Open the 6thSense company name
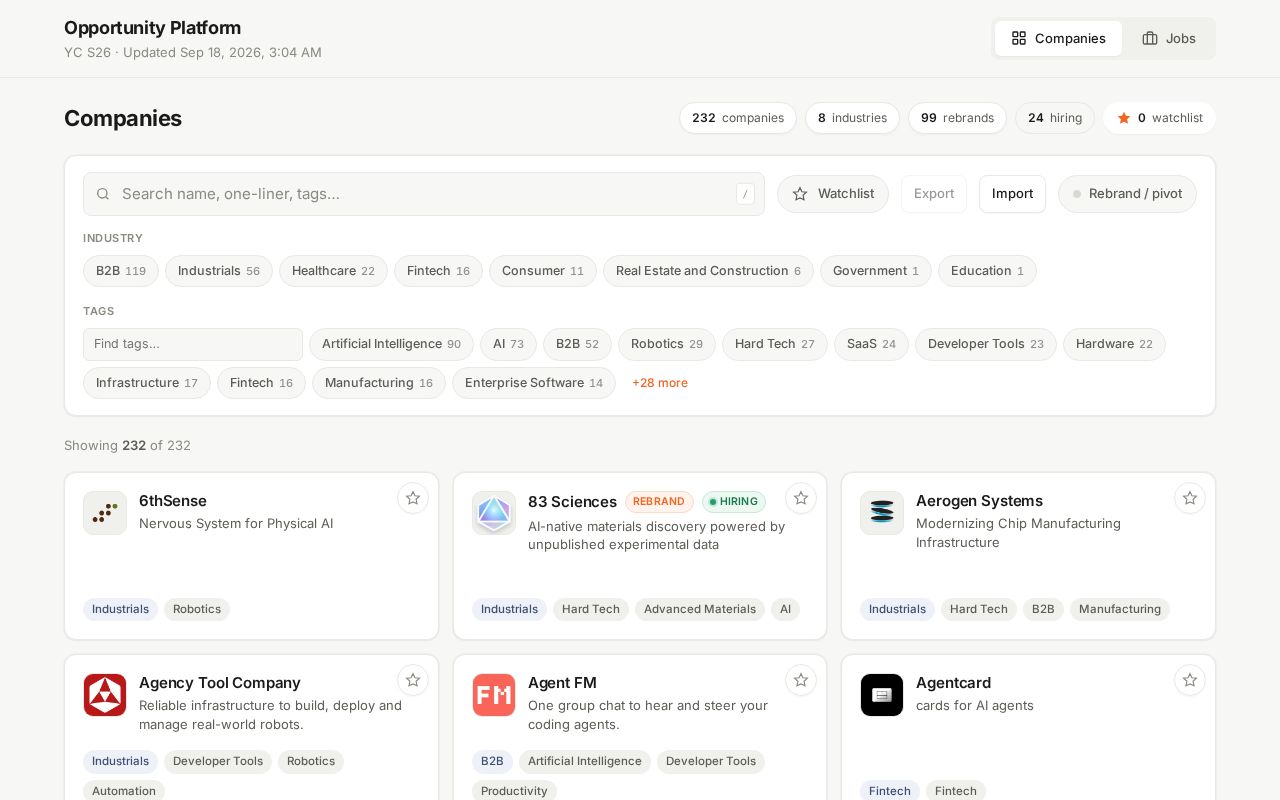Screen dimensions: 1280x800 [173, 501]
